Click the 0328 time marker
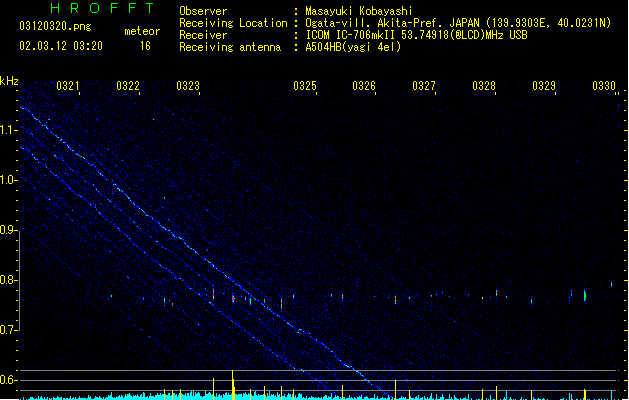 (484, 86)
